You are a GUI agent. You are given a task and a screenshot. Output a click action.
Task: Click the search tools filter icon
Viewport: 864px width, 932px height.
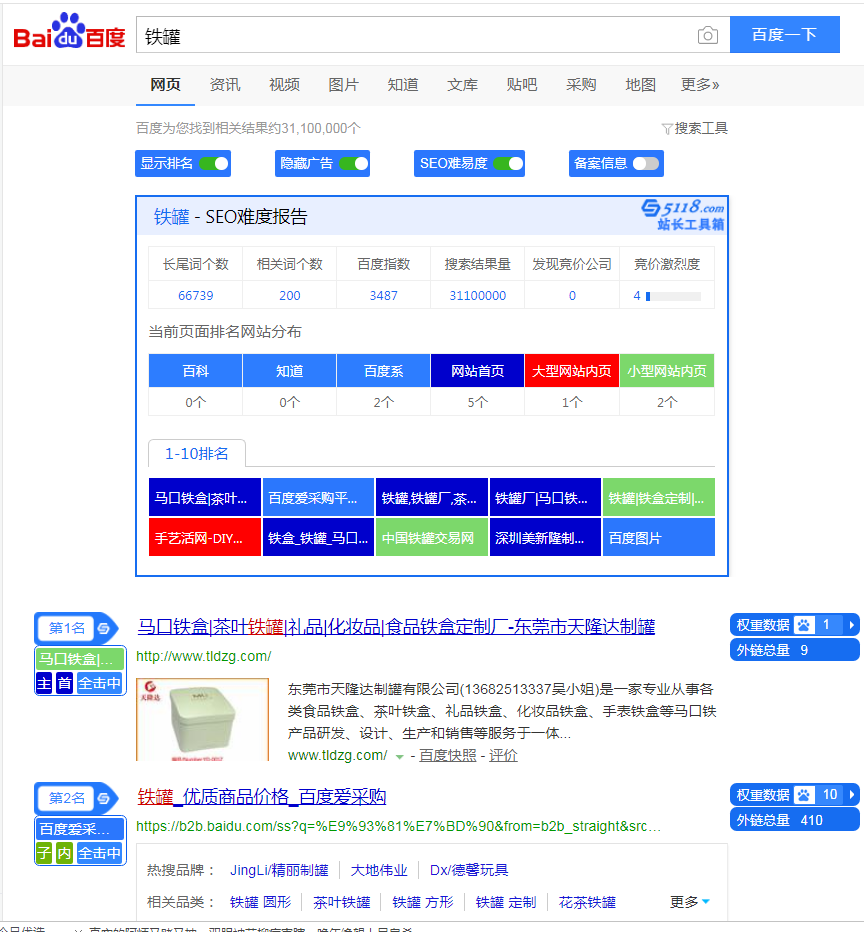[667, 129]
